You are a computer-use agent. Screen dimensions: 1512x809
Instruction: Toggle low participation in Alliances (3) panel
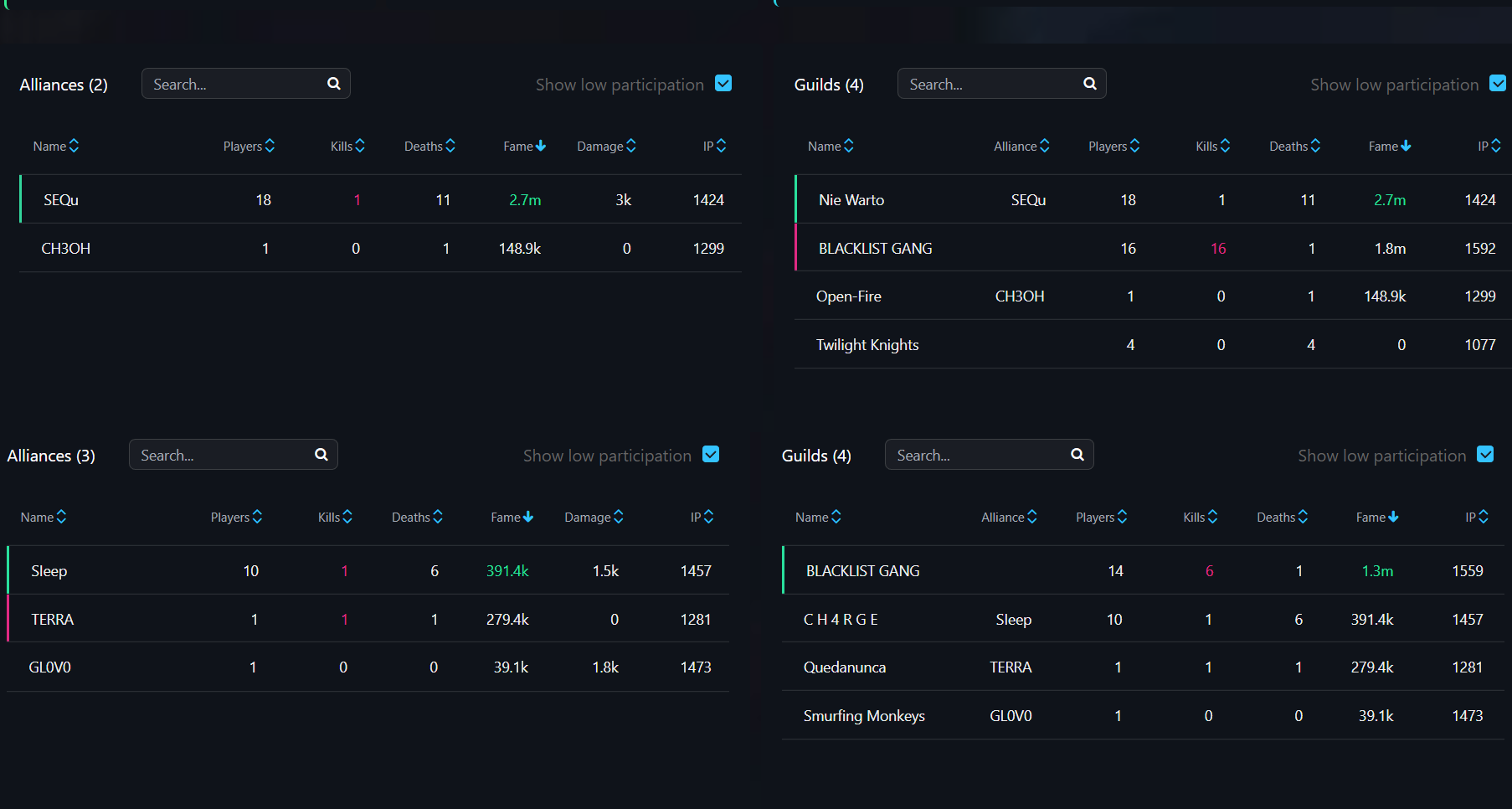[711, 455]
